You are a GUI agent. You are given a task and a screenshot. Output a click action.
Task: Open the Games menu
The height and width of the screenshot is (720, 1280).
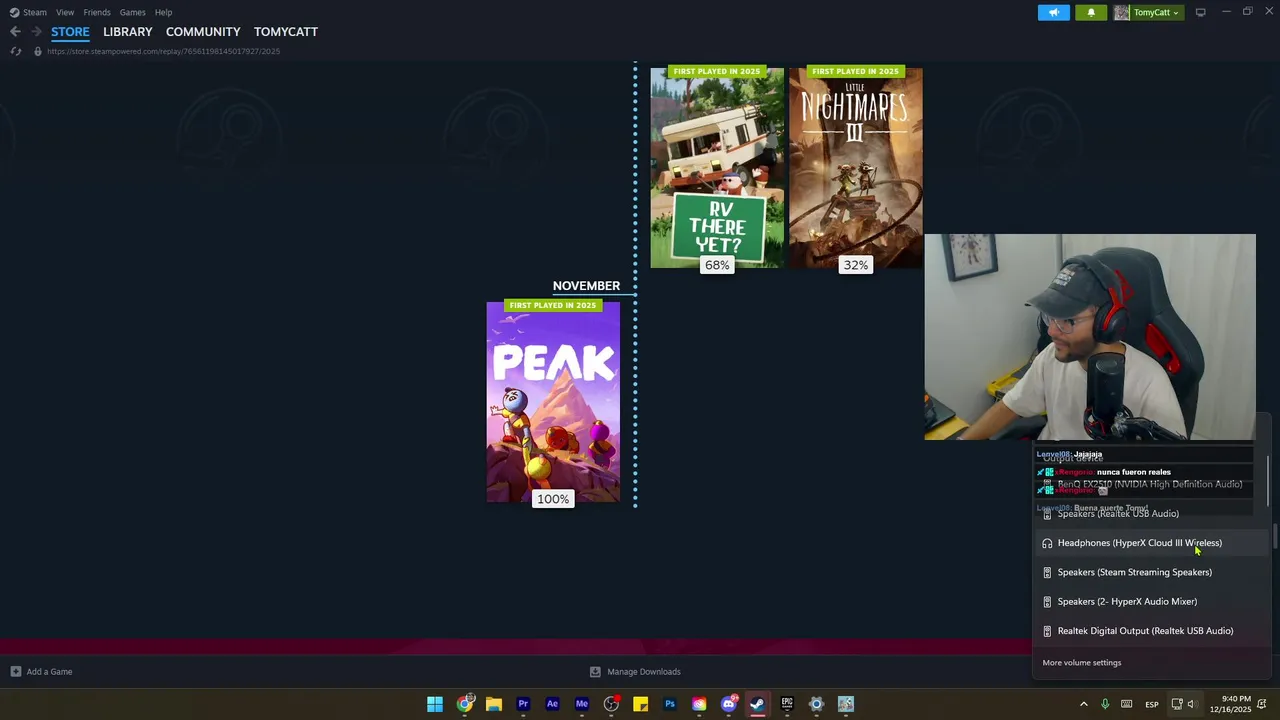click(x=132, y=12)
